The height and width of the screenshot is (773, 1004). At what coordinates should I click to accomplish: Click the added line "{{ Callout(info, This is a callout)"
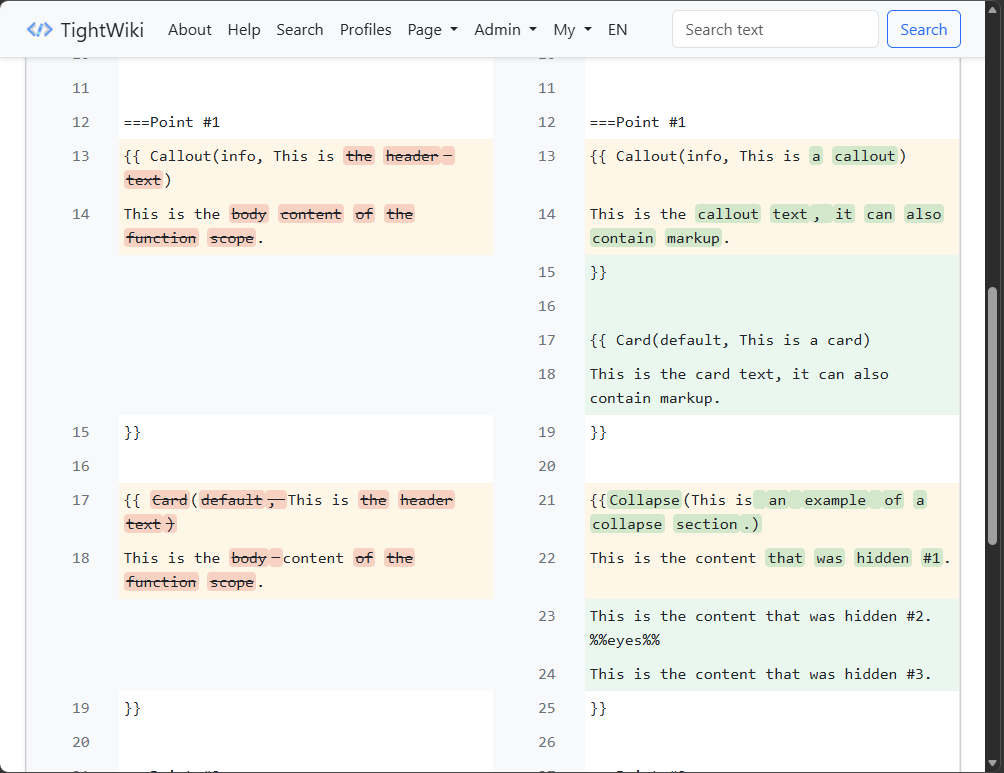click(748, 156)
